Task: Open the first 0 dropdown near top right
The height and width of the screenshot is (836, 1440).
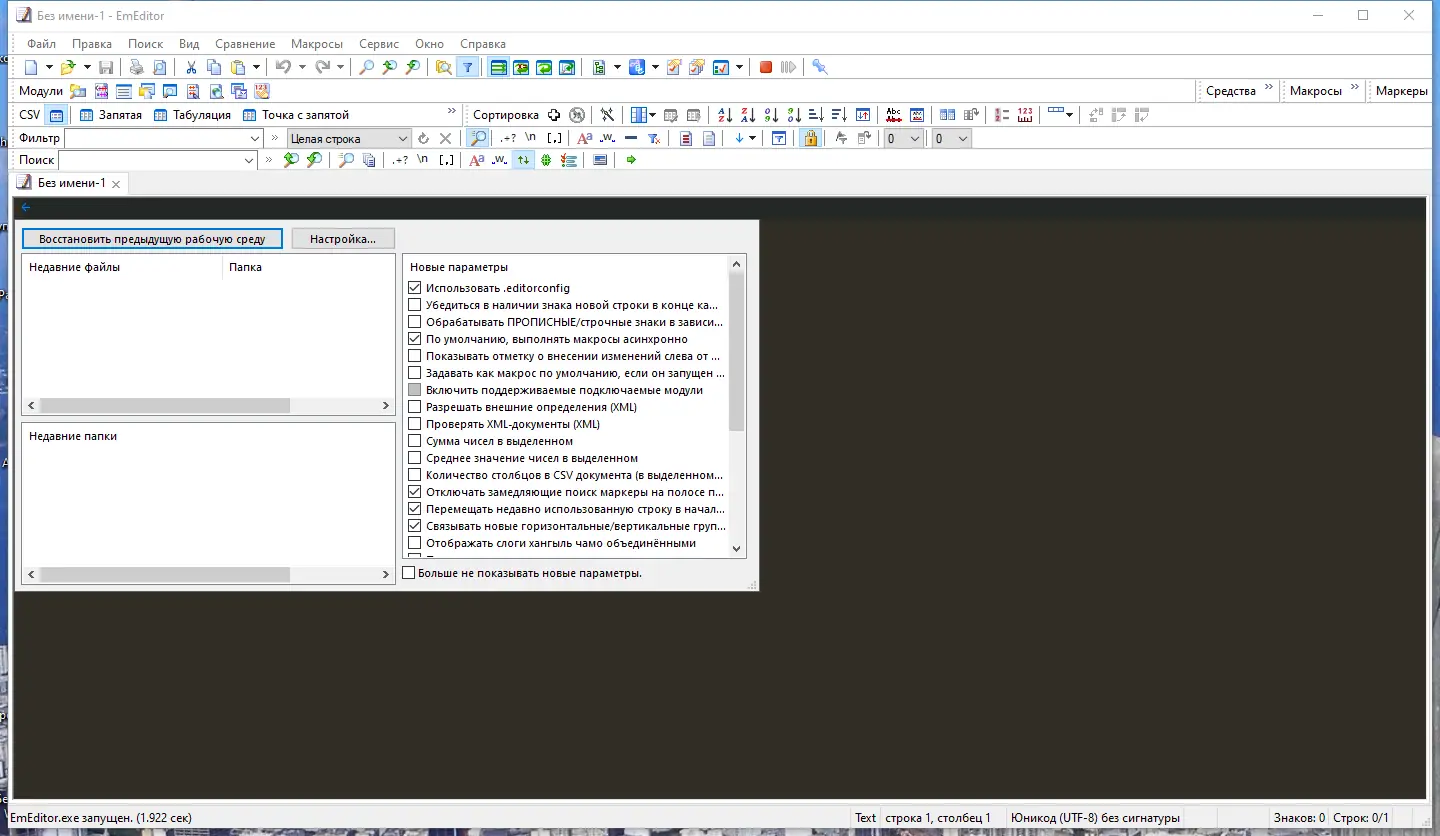Action: [916, 138]
